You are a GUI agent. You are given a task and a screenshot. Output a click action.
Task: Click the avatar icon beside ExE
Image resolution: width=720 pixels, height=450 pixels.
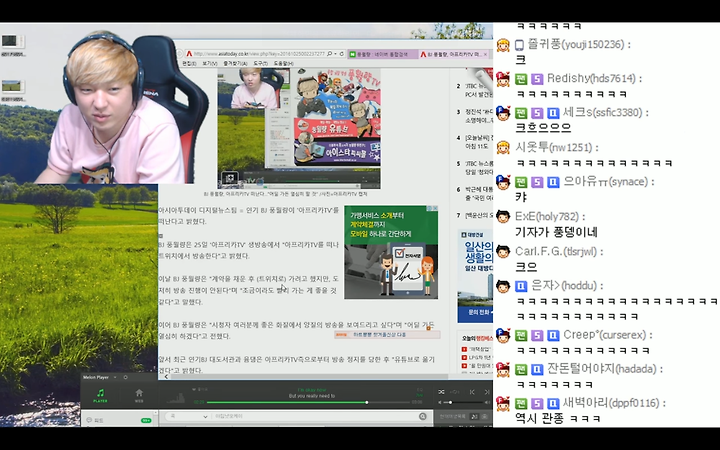tap(503, 216)
